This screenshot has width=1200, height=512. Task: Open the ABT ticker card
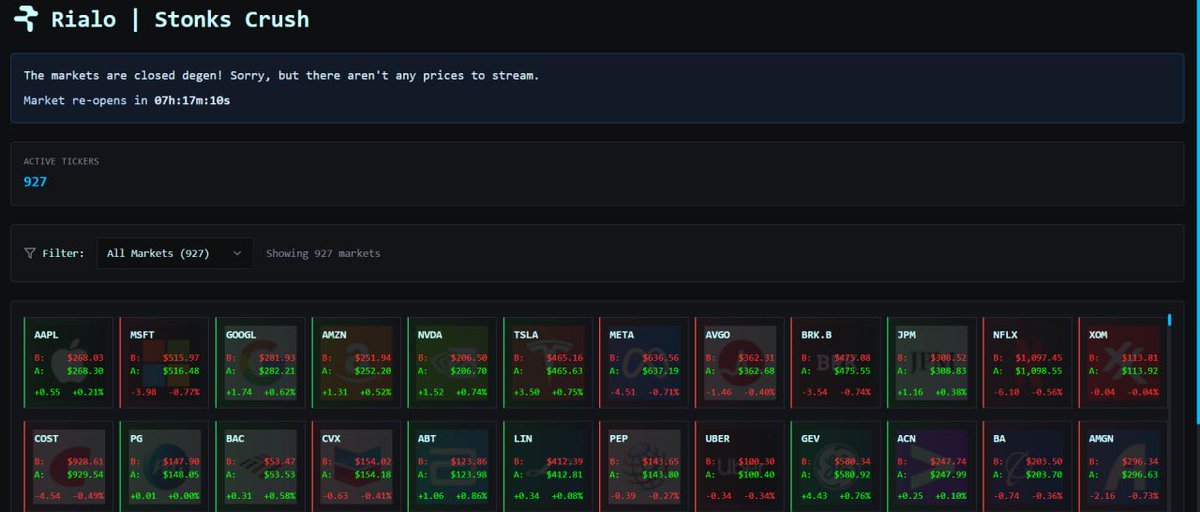point(450,466)
